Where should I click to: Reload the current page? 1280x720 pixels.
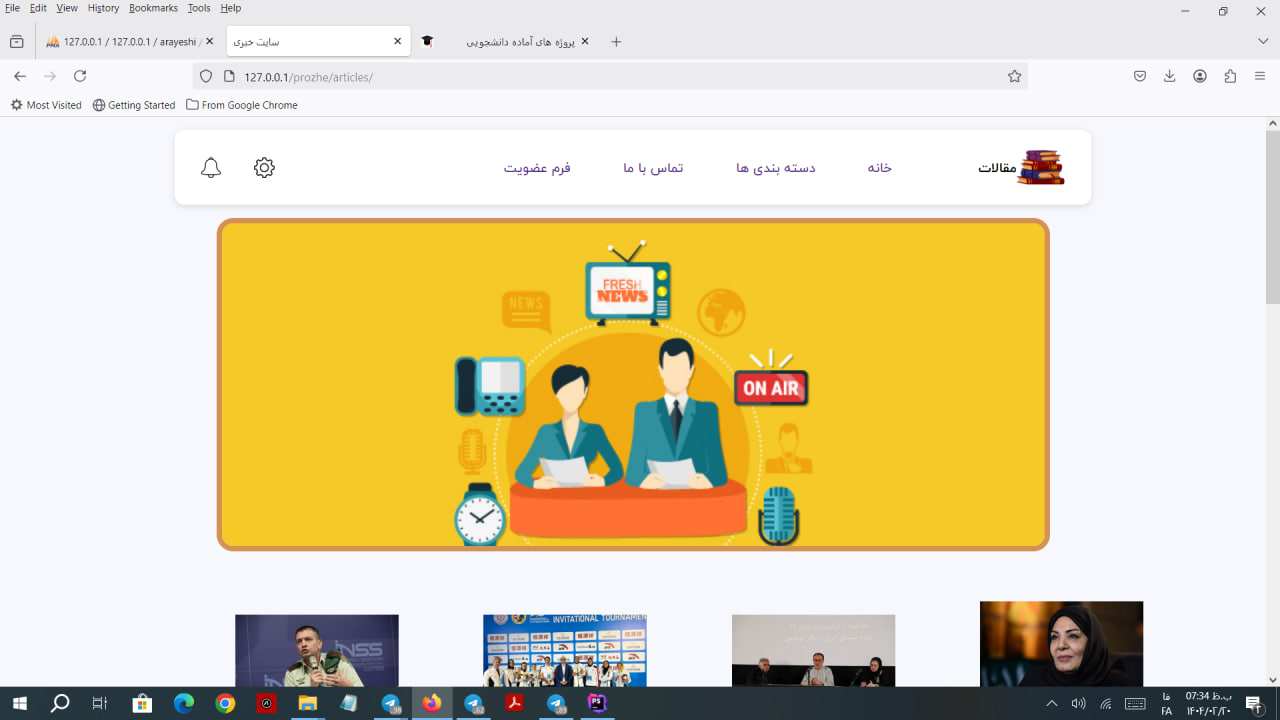point(80,77)
